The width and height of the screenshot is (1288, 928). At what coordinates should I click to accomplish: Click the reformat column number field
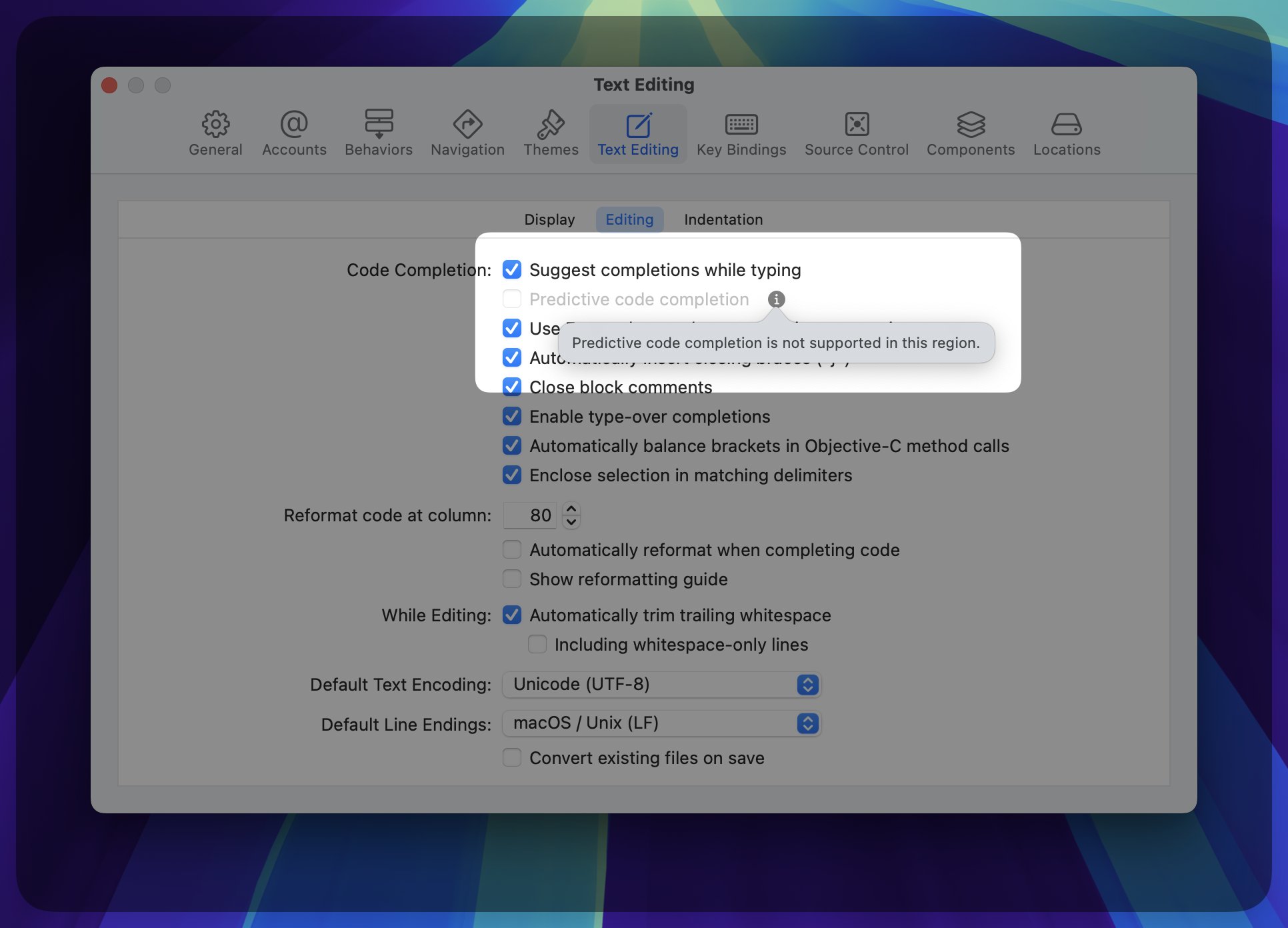coord(530,515)
